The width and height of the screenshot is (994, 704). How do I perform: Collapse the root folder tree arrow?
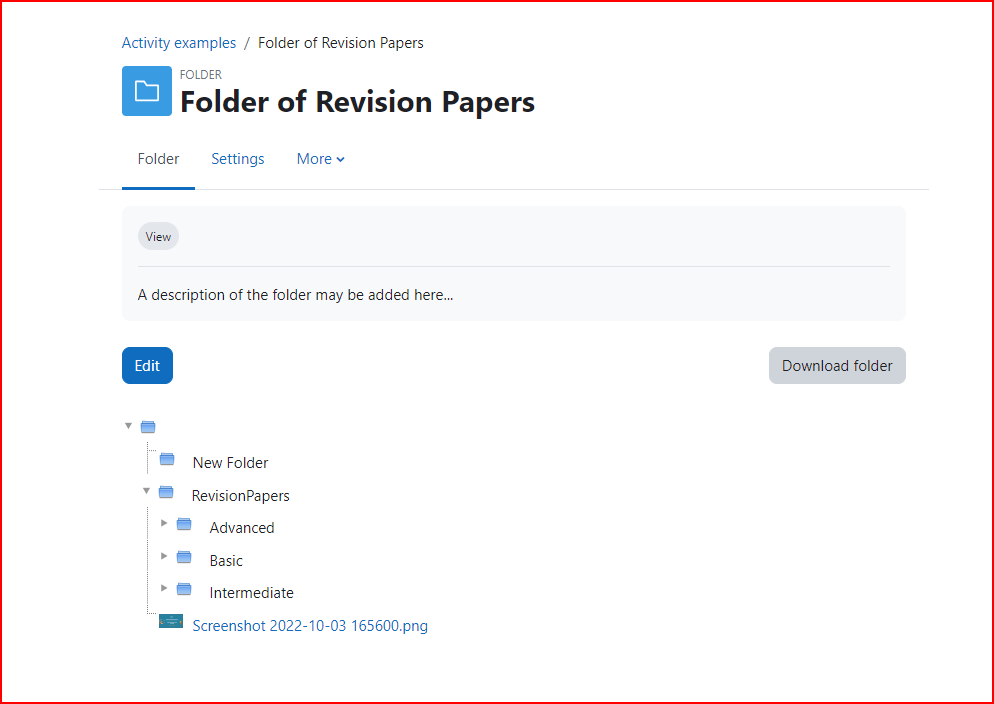click(x=128, y=426)
